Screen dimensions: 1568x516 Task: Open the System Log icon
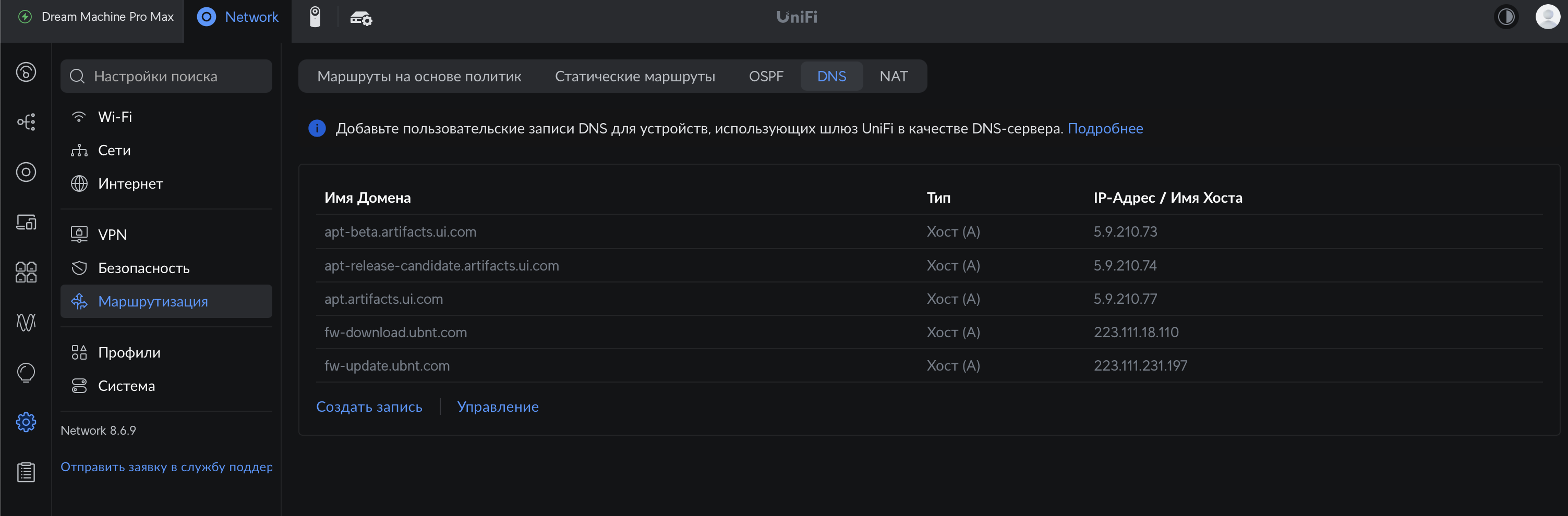pyautogui.click(x=26, y=472)
